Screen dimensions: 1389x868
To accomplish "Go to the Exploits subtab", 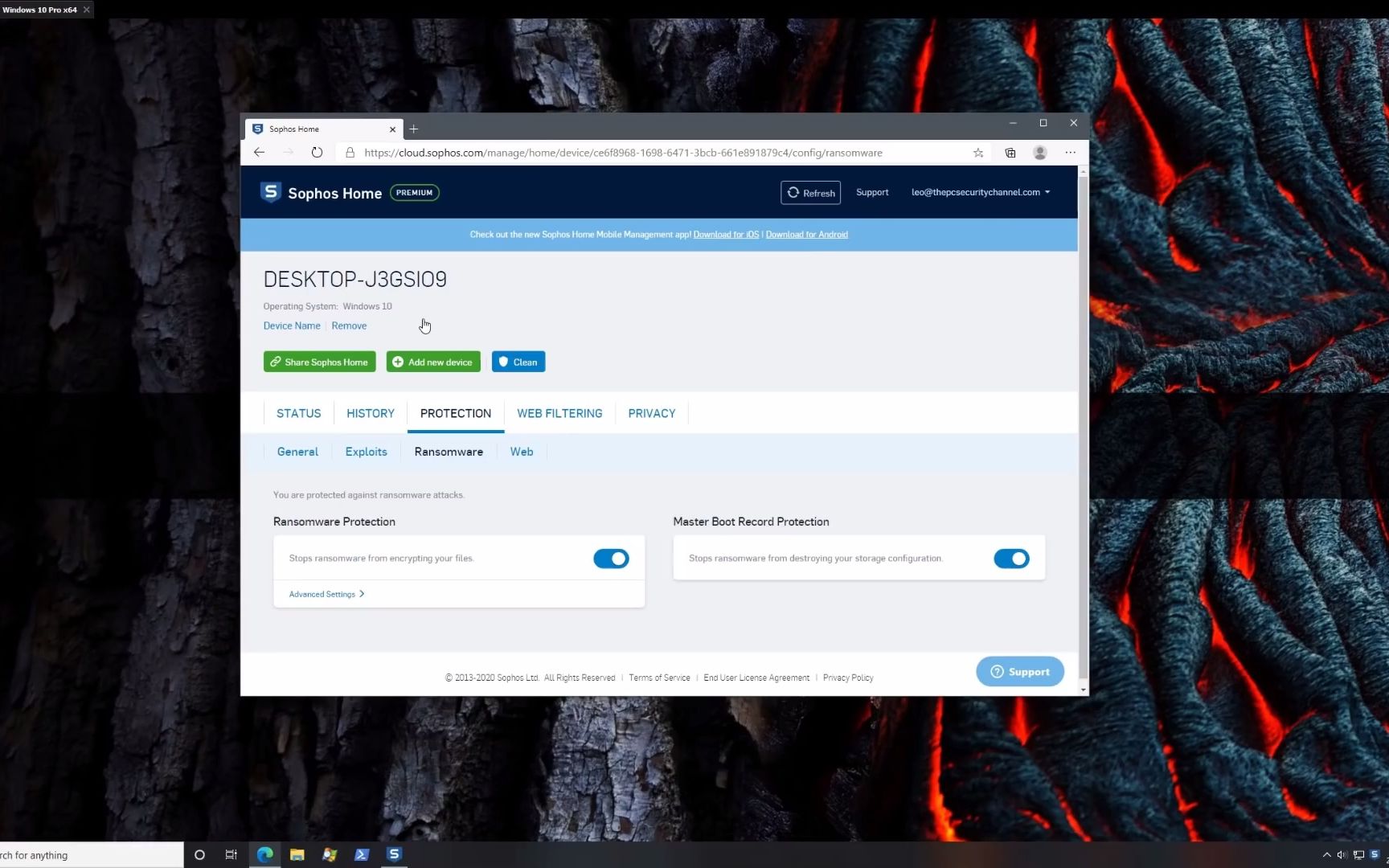I will tap(366, 452).
